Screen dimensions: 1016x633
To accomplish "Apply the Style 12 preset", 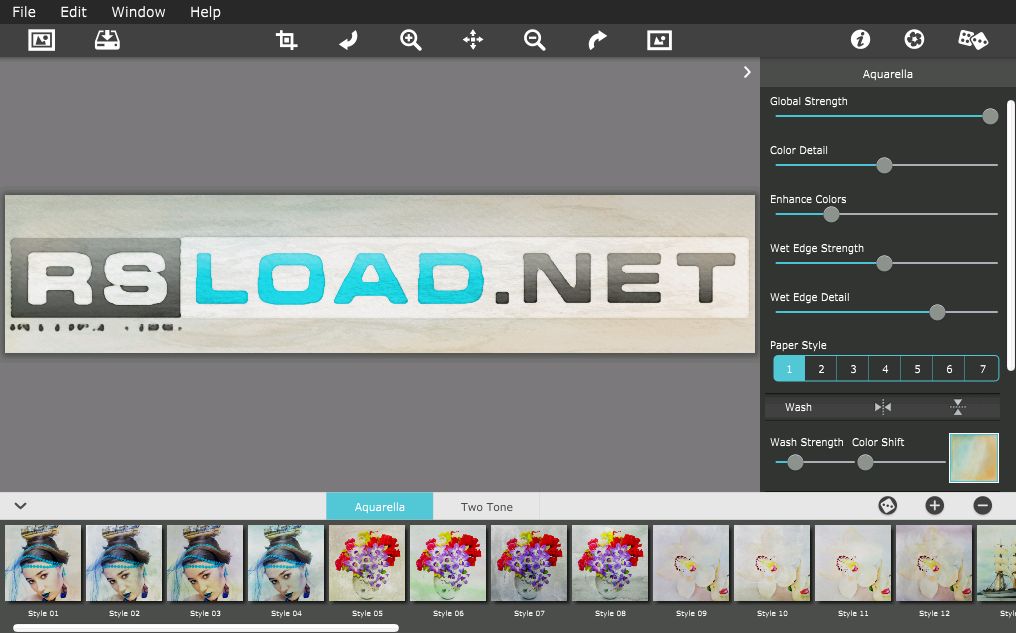I will tap(934, 563).
